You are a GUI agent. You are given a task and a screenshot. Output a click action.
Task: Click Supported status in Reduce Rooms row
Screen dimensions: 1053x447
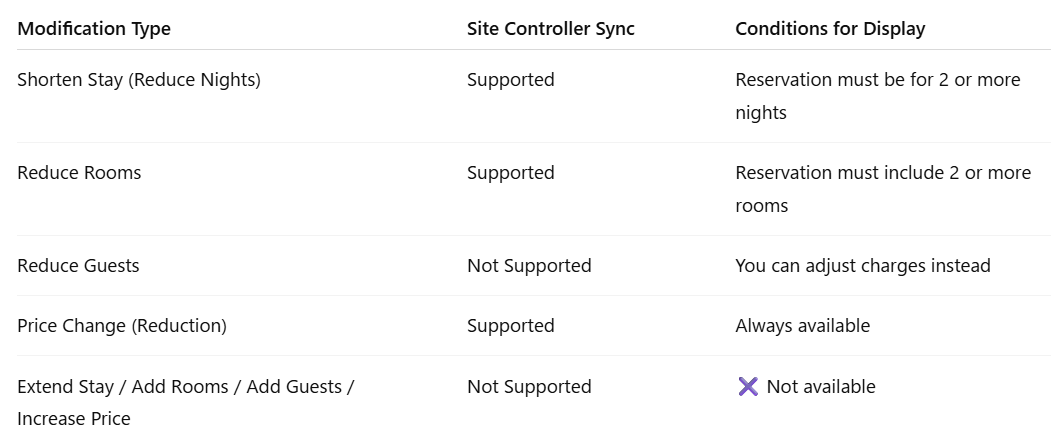(x=511, y=172)
